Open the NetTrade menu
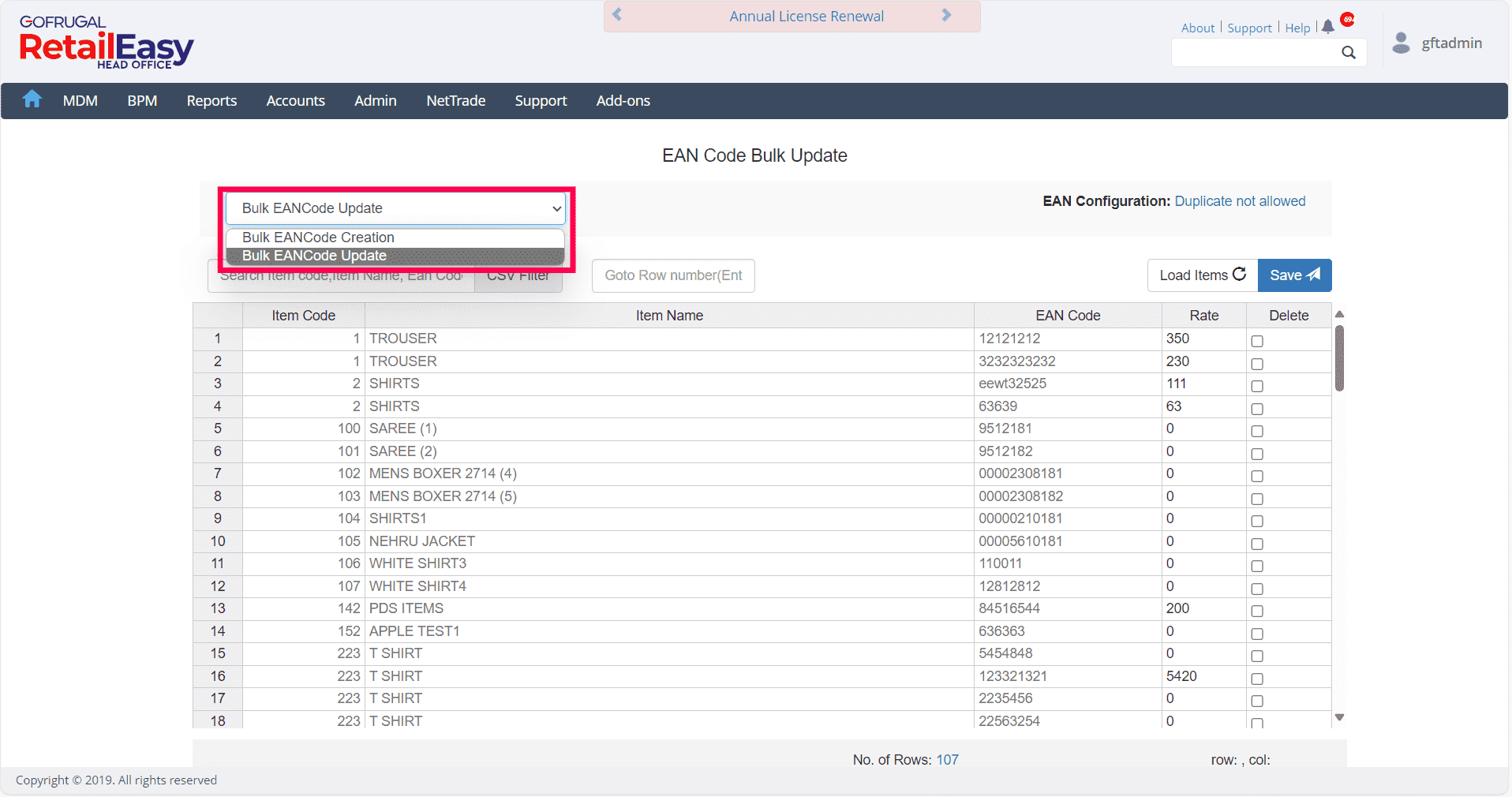Image resolution: width=1512 pixels, height=797 pixels. [456, 101]
